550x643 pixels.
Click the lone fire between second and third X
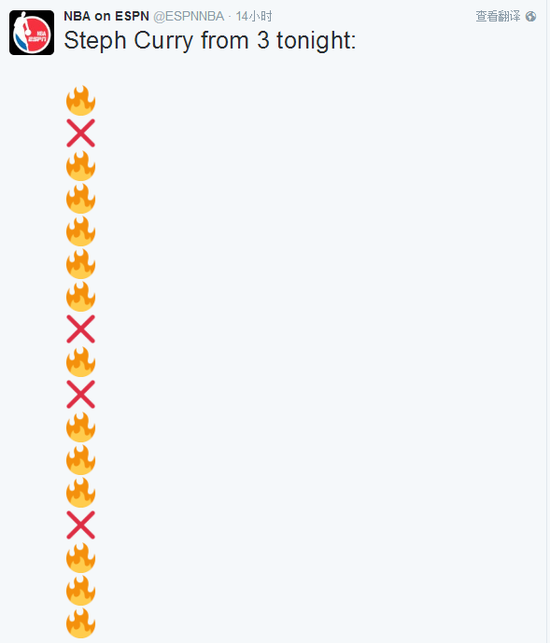[81, 362]
